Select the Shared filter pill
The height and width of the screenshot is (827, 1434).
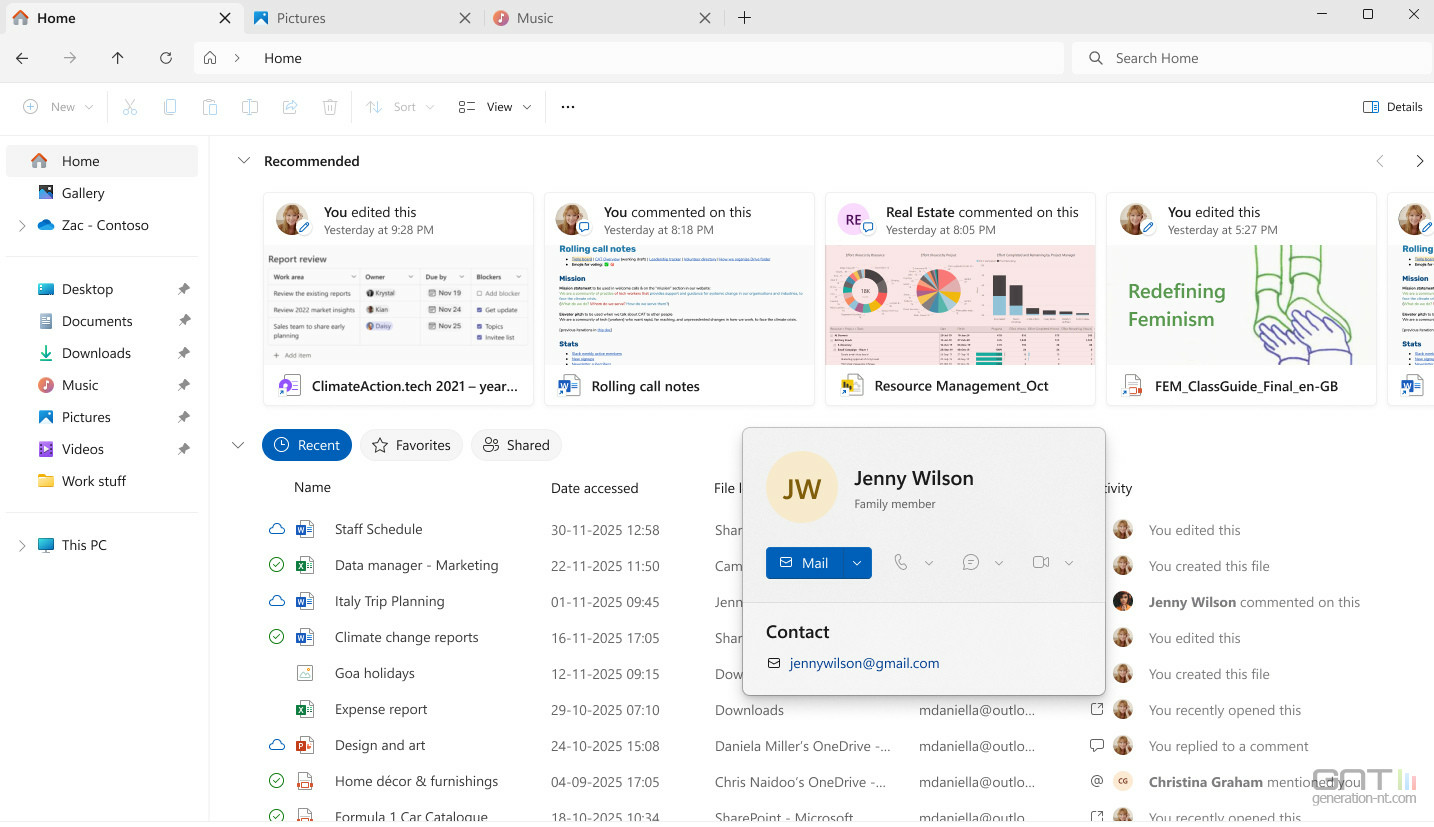click(x=516, y=445)
